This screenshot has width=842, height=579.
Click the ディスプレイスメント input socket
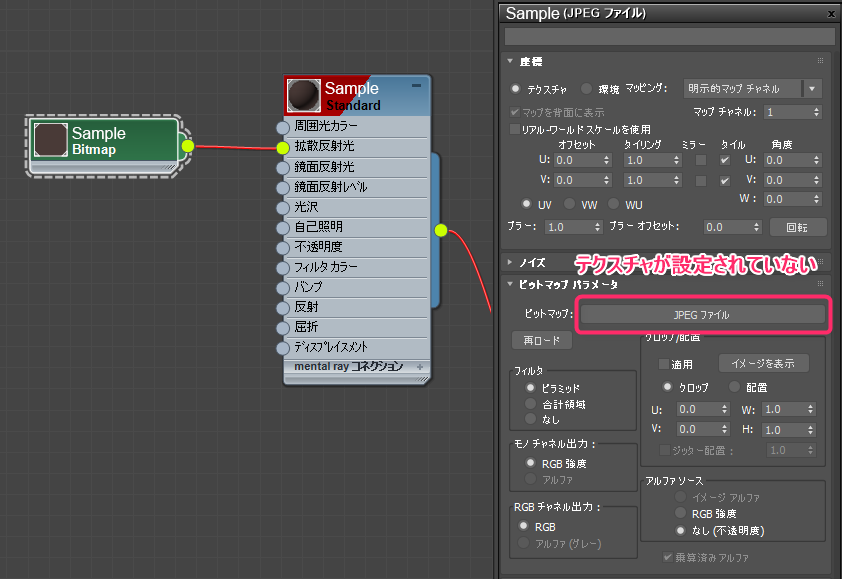point(283,348)
